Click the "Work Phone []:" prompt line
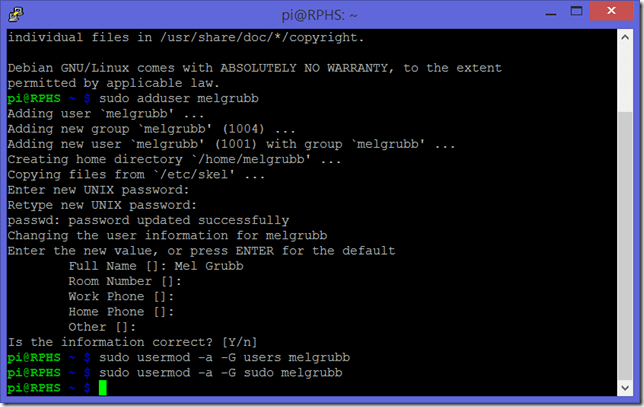 tap(121, 296)
